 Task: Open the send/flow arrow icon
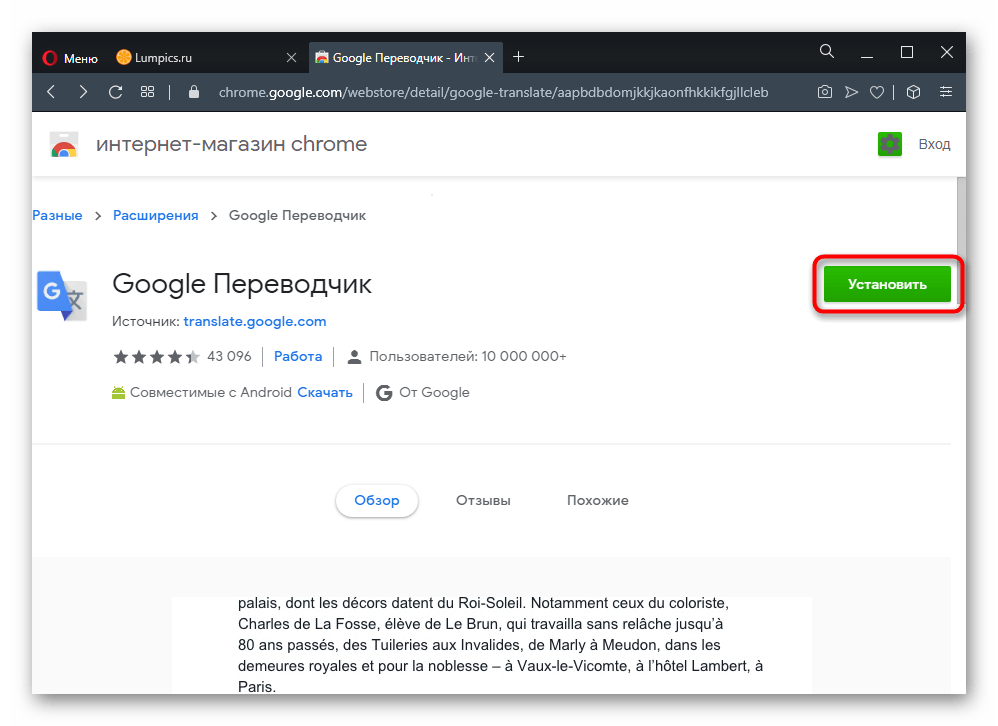[x=851, y=92]
